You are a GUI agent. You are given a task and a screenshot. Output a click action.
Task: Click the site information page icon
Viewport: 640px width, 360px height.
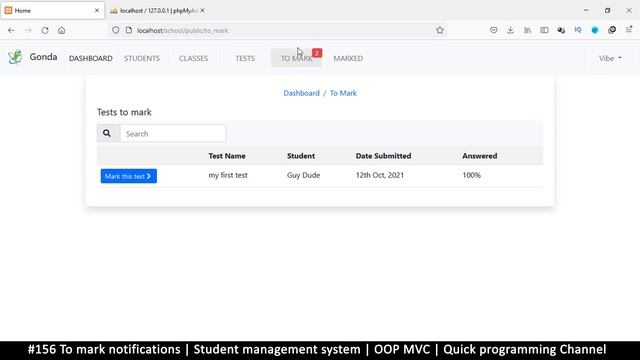coord(129,30)
